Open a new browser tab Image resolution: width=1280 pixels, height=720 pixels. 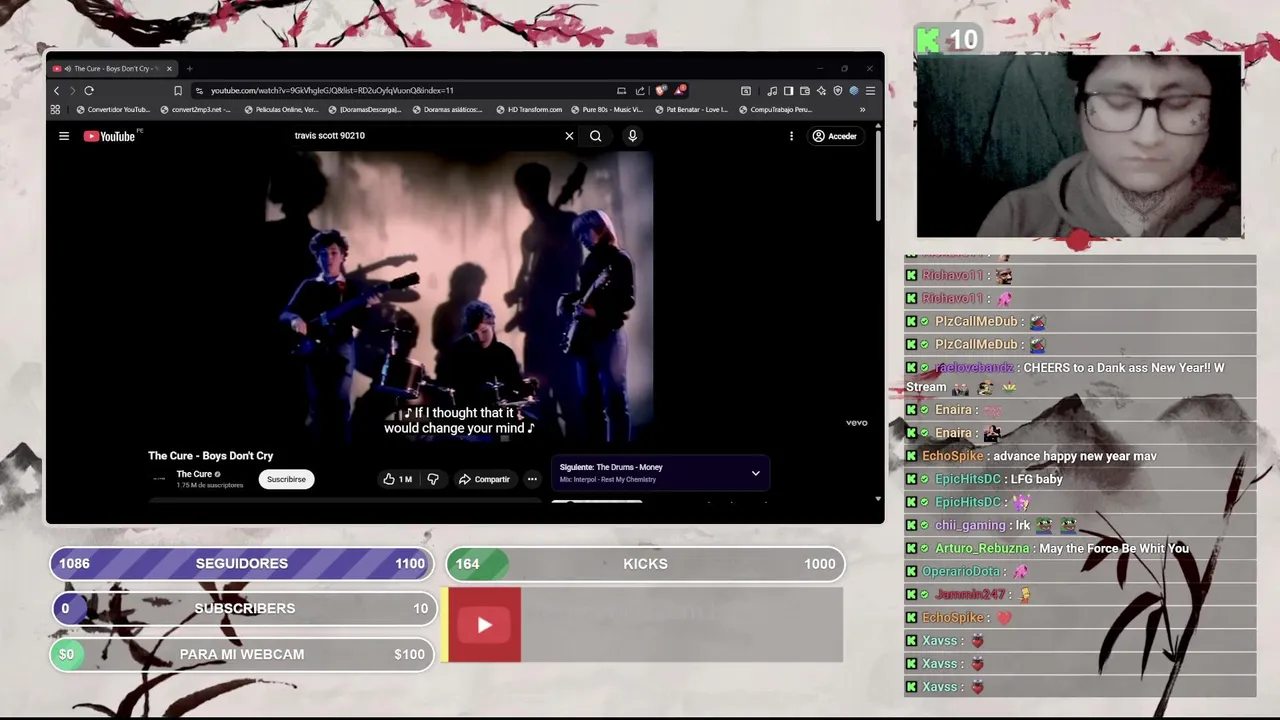coord(189,69)
